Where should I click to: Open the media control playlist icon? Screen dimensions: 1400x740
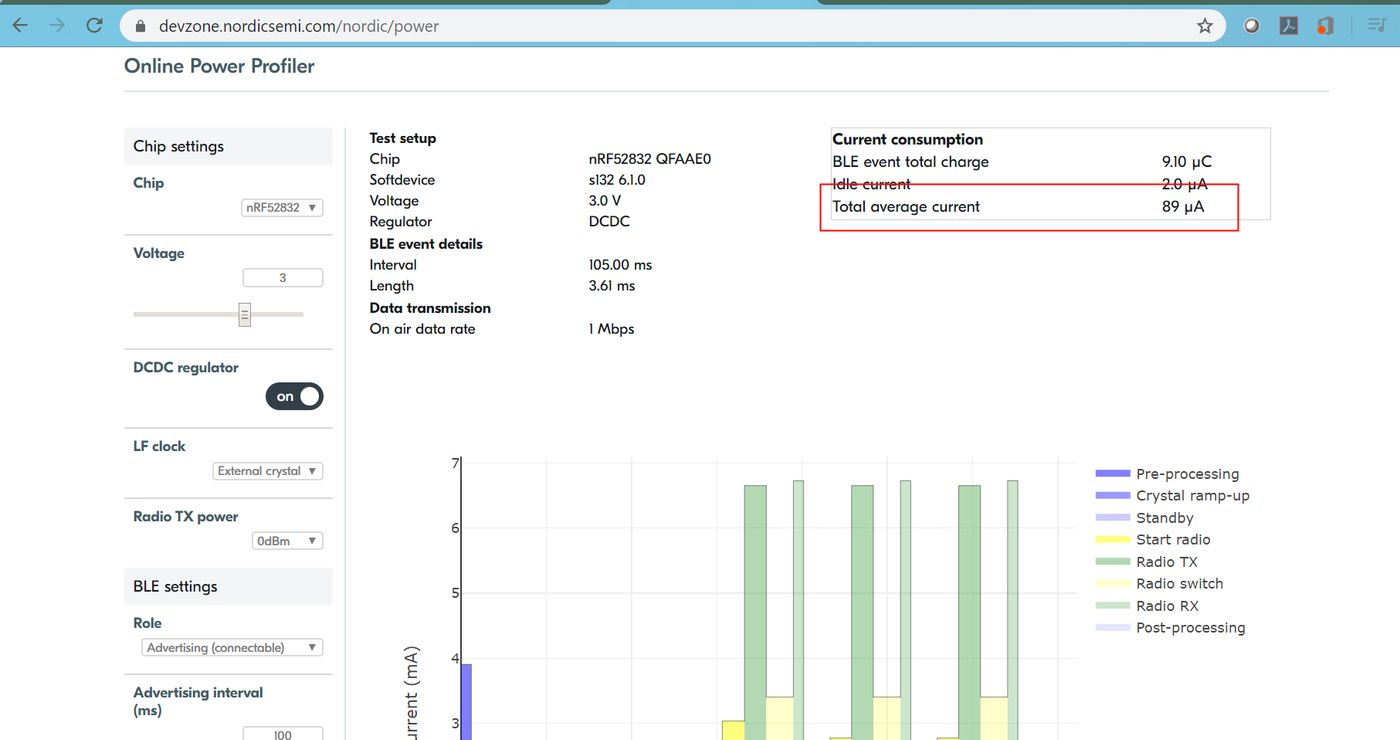(1376, 26)
